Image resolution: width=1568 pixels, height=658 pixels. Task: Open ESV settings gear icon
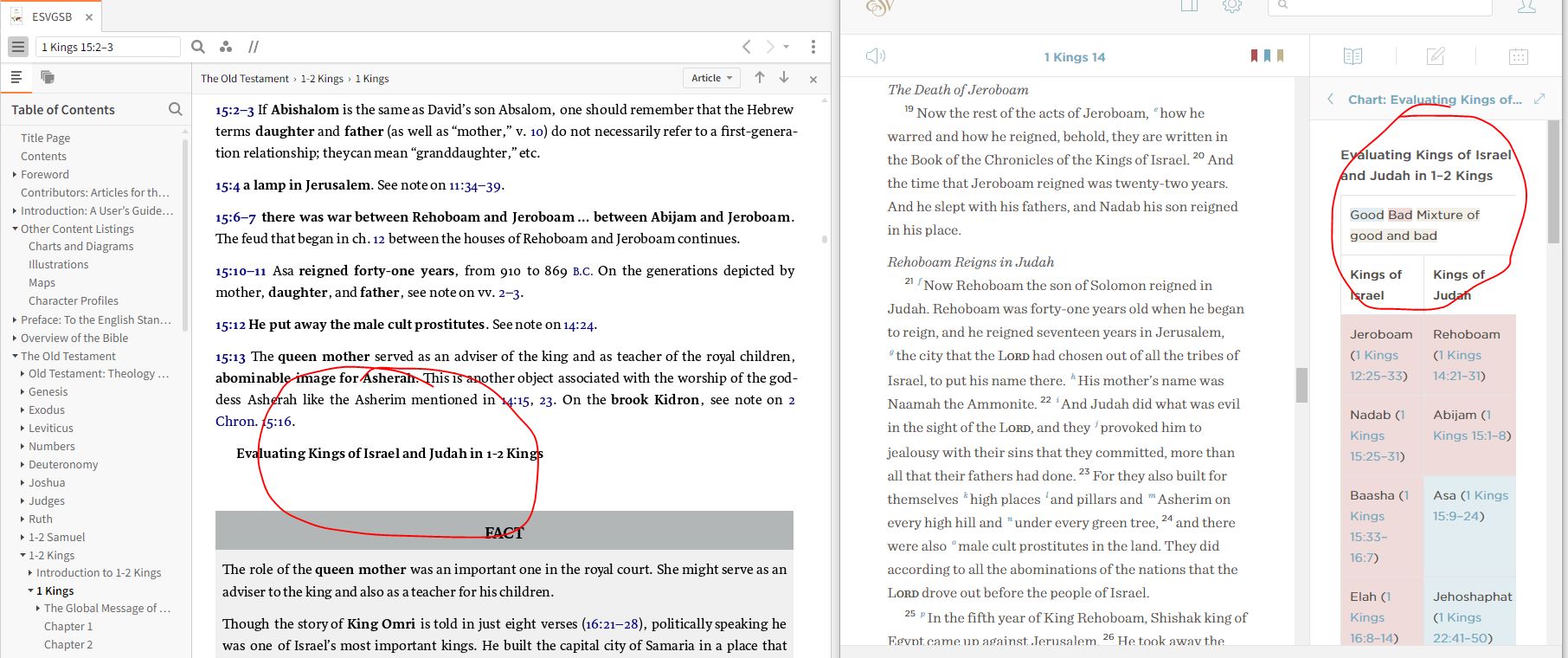(1232, 6)
